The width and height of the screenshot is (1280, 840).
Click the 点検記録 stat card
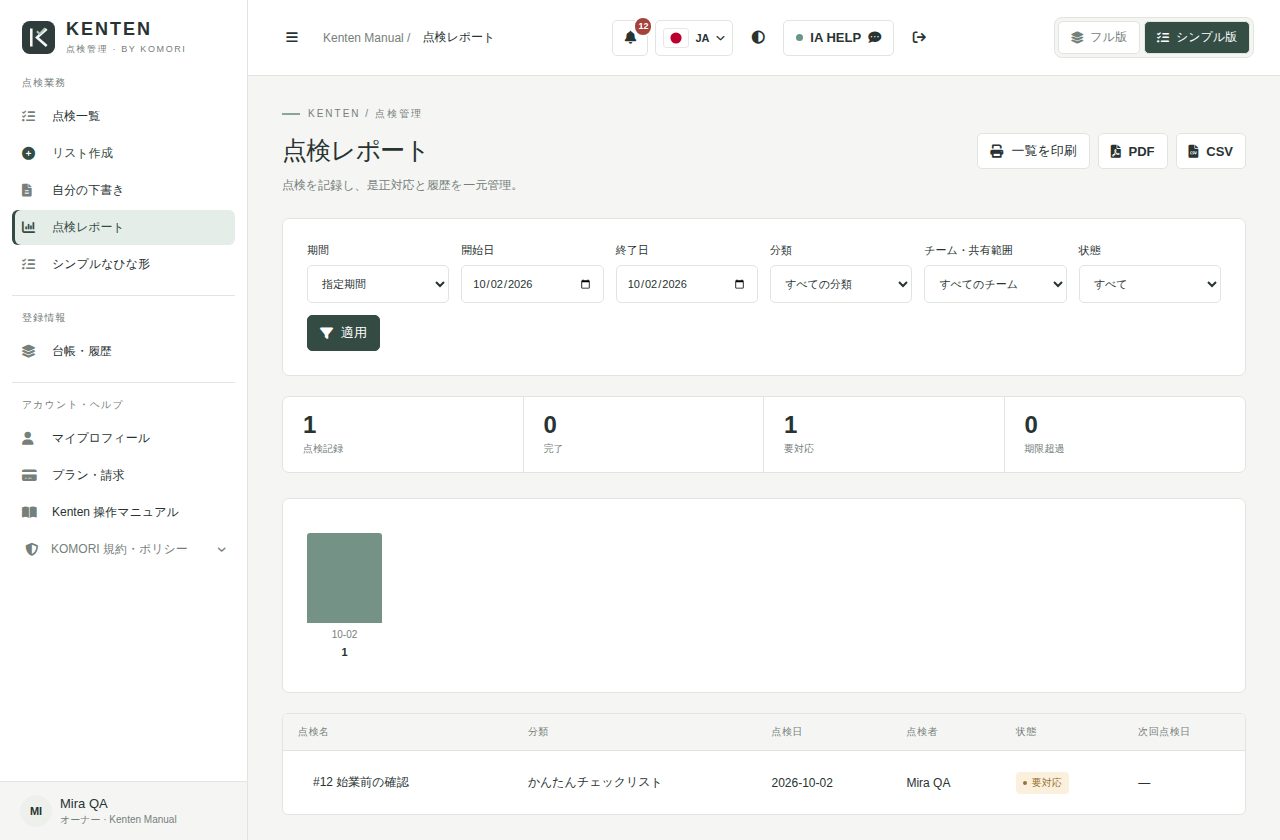tap(403, 434)
